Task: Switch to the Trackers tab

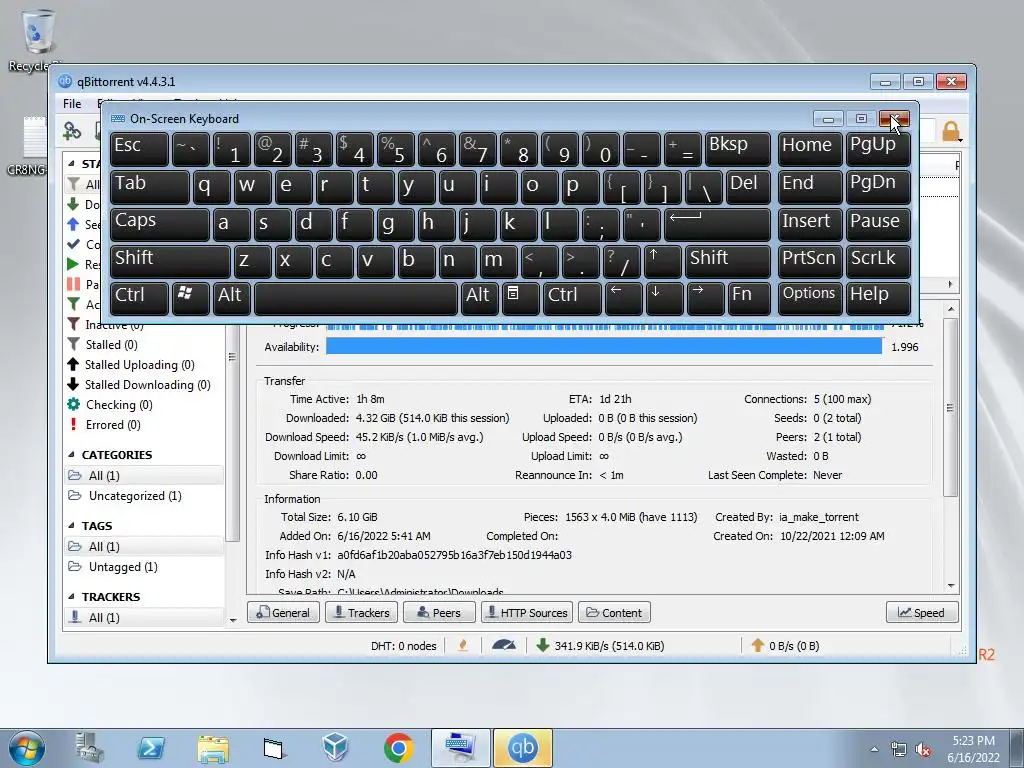Action: (x=361, y=613)
